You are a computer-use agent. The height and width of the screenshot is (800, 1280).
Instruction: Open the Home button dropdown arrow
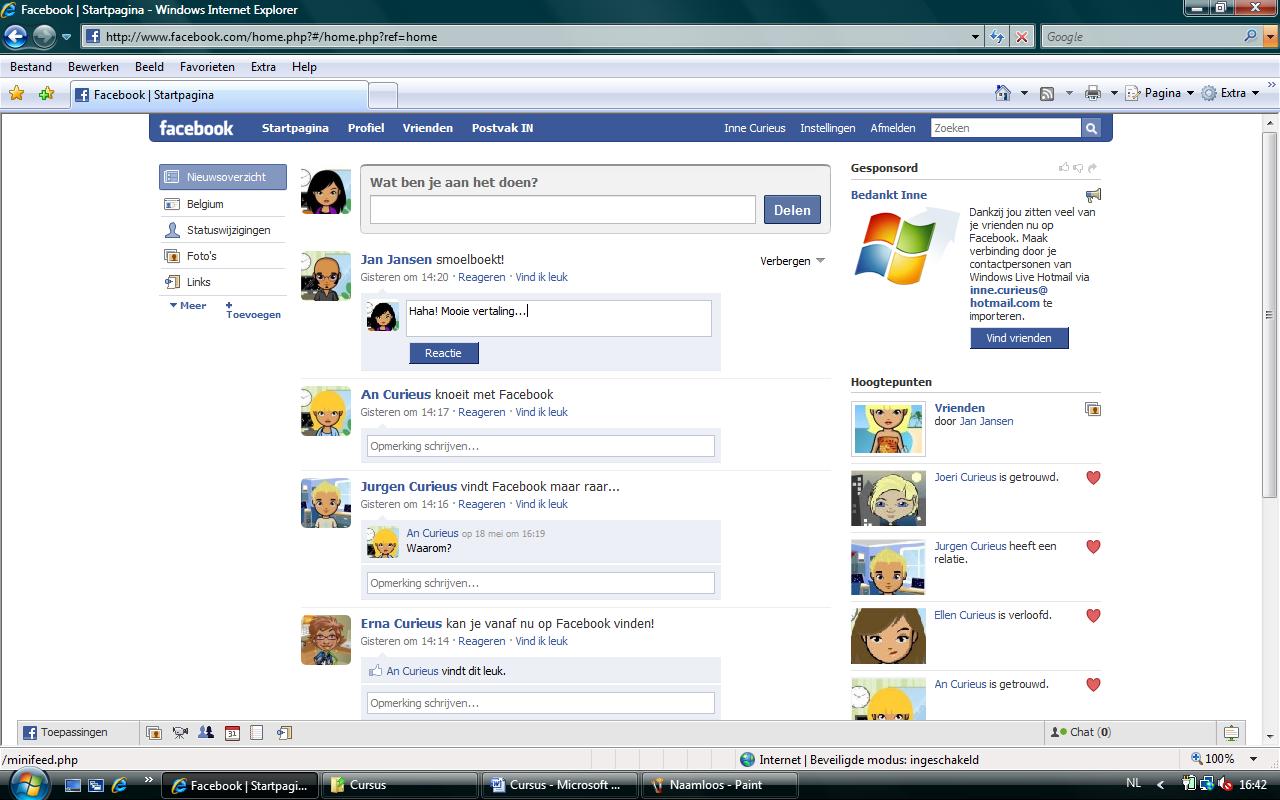coord(1024,93)
